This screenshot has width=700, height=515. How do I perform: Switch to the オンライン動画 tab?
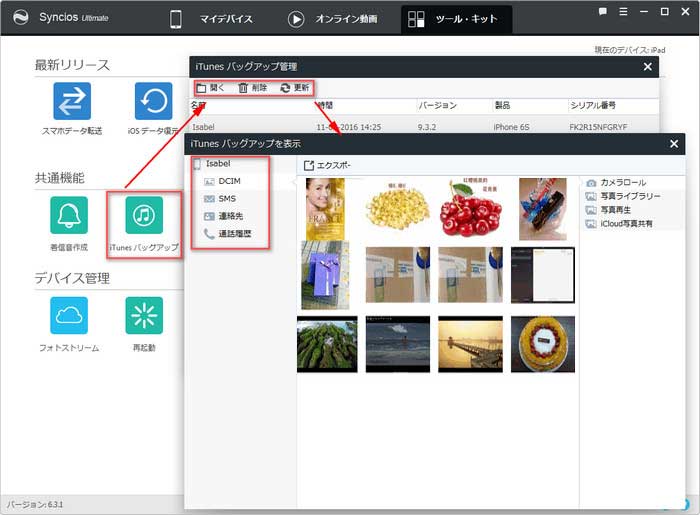click(x=333, y=19)
